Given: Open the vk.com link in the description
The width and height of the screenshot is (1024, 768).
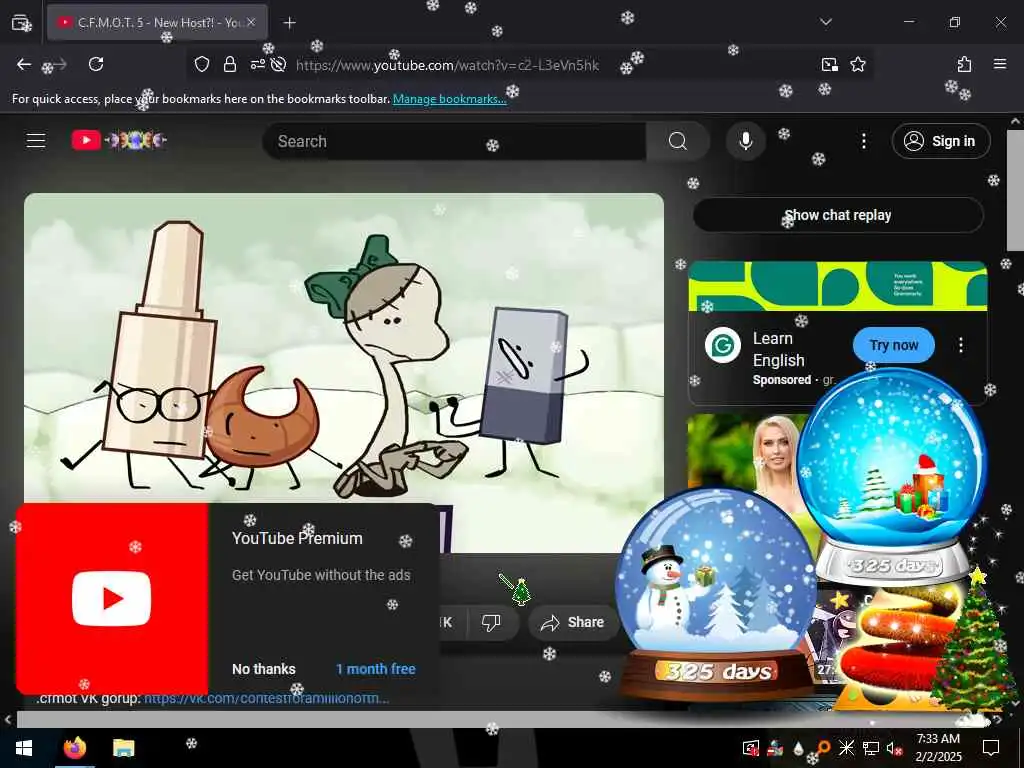Looking at the screenshot, I should click(266, 699).
